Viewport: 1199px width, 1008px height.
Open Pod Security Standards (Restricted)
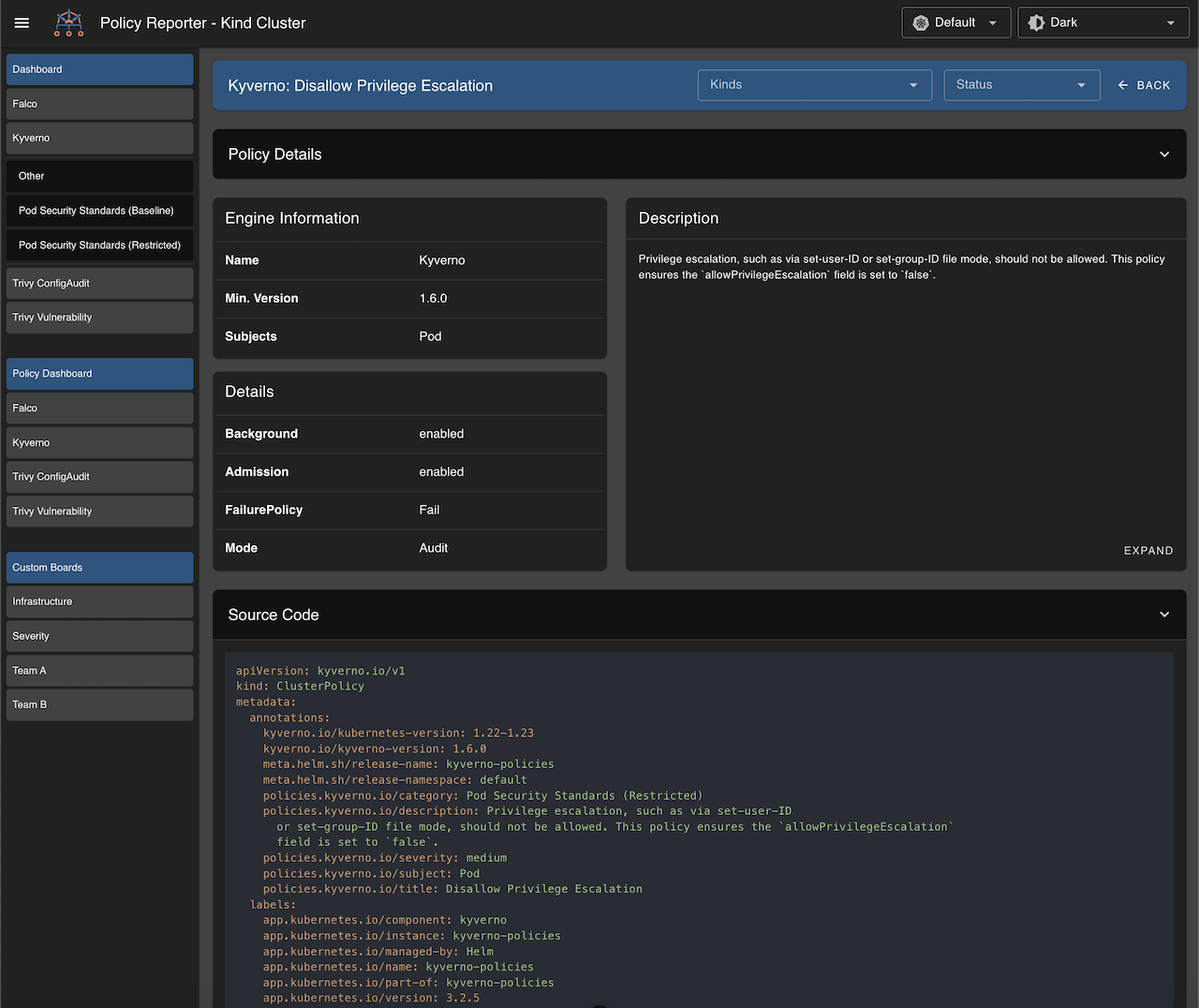coord(100,245)
